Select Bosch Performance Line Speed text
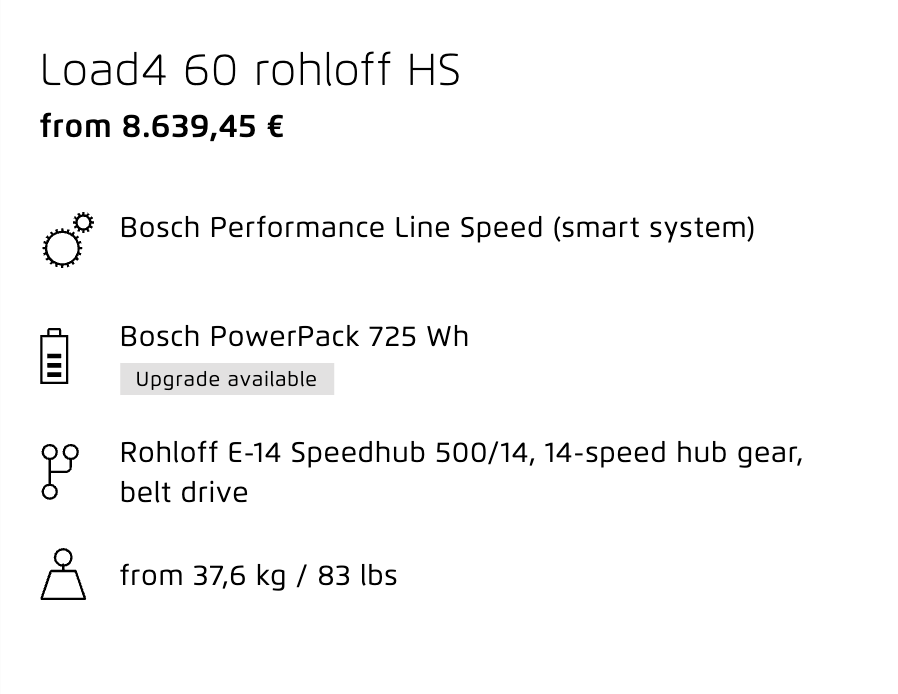This screenshot has width=898, height=694. coord(331,227)
